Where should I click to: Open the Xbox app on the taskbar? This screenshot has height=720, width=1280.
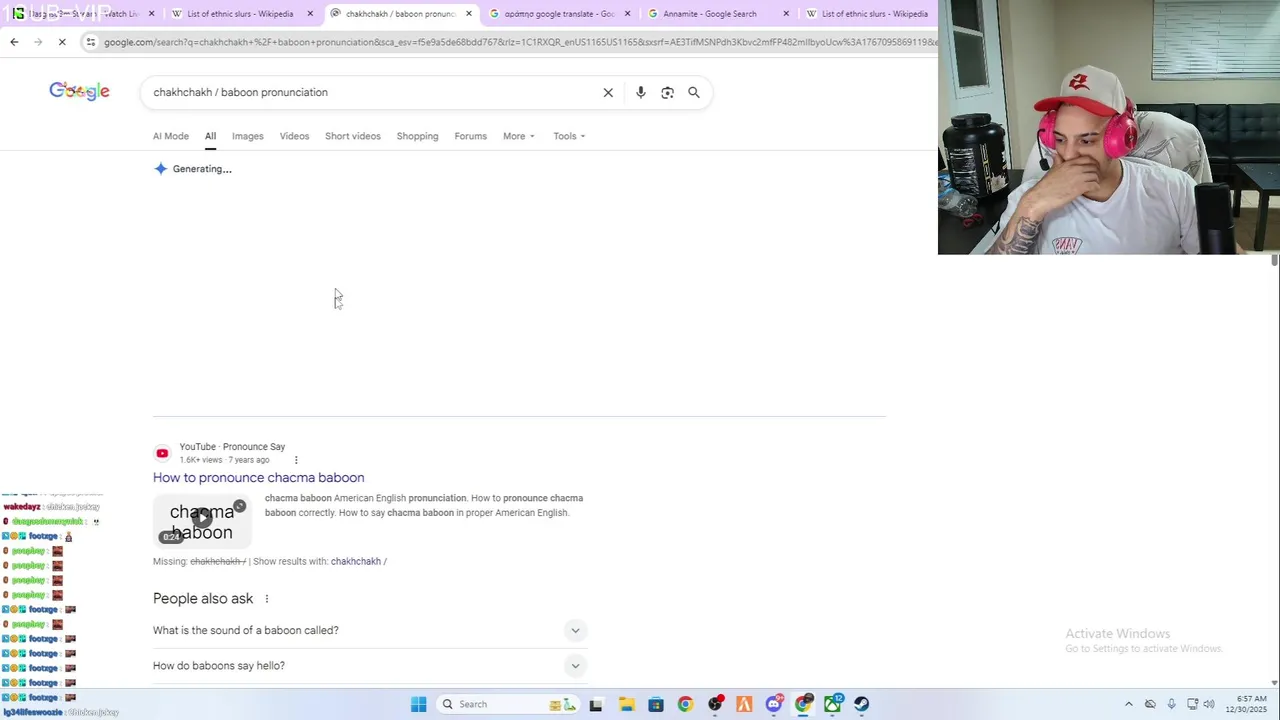[833, 704]
